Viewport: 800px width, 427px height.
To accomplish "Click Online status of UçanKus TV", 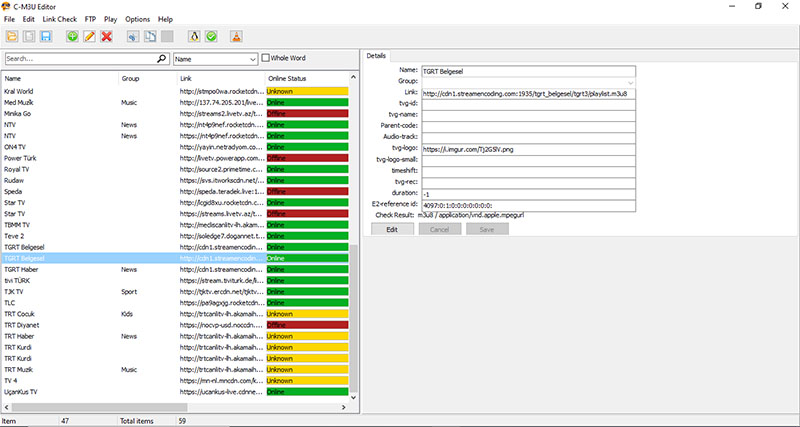I will click(x=307, y=392).
